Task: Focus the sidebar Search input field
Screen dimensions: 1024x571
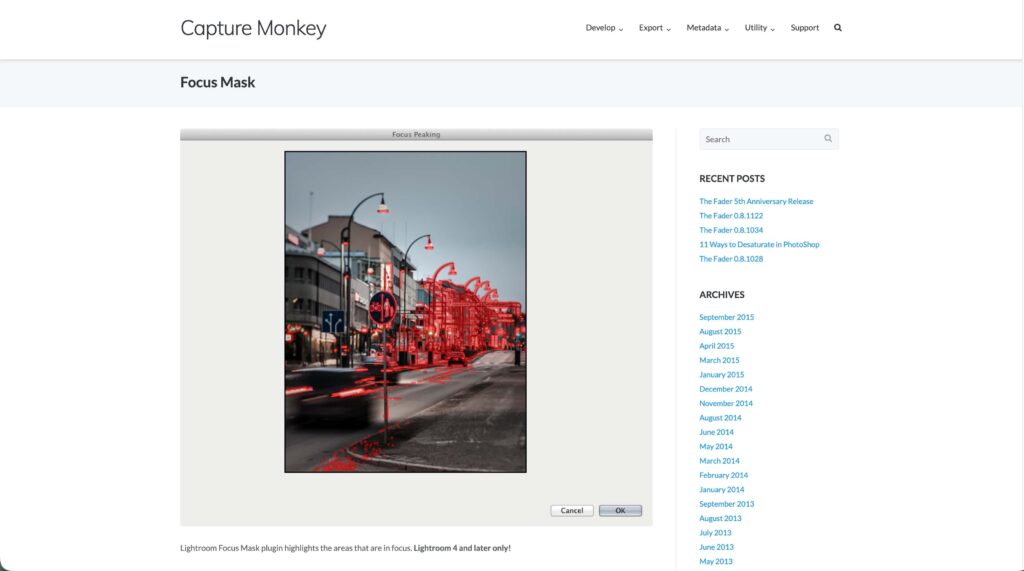Action: click(769, 139)
